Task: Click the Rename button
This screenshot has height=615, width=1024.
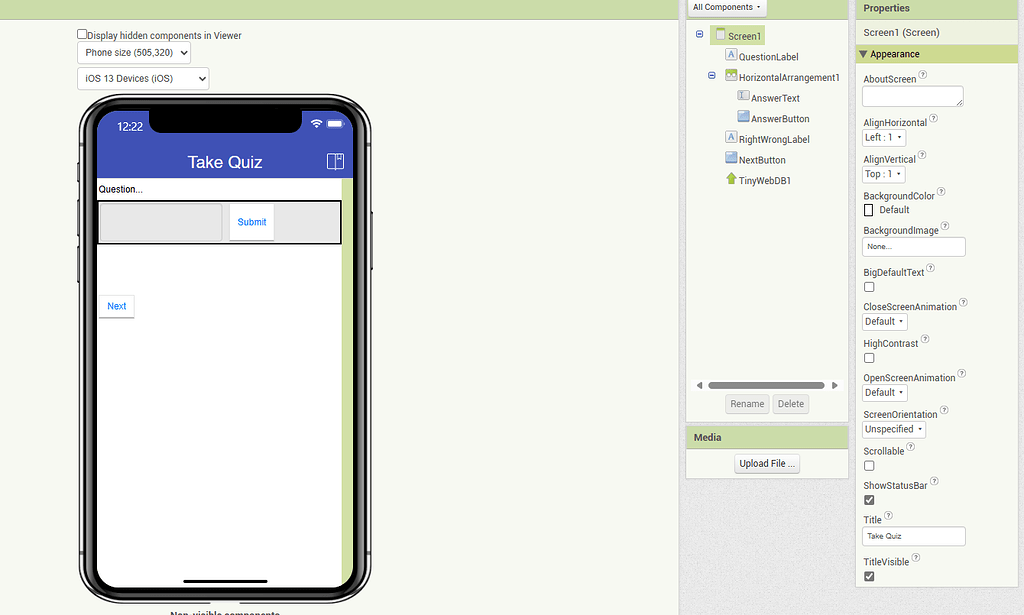Action: point(747,403)
